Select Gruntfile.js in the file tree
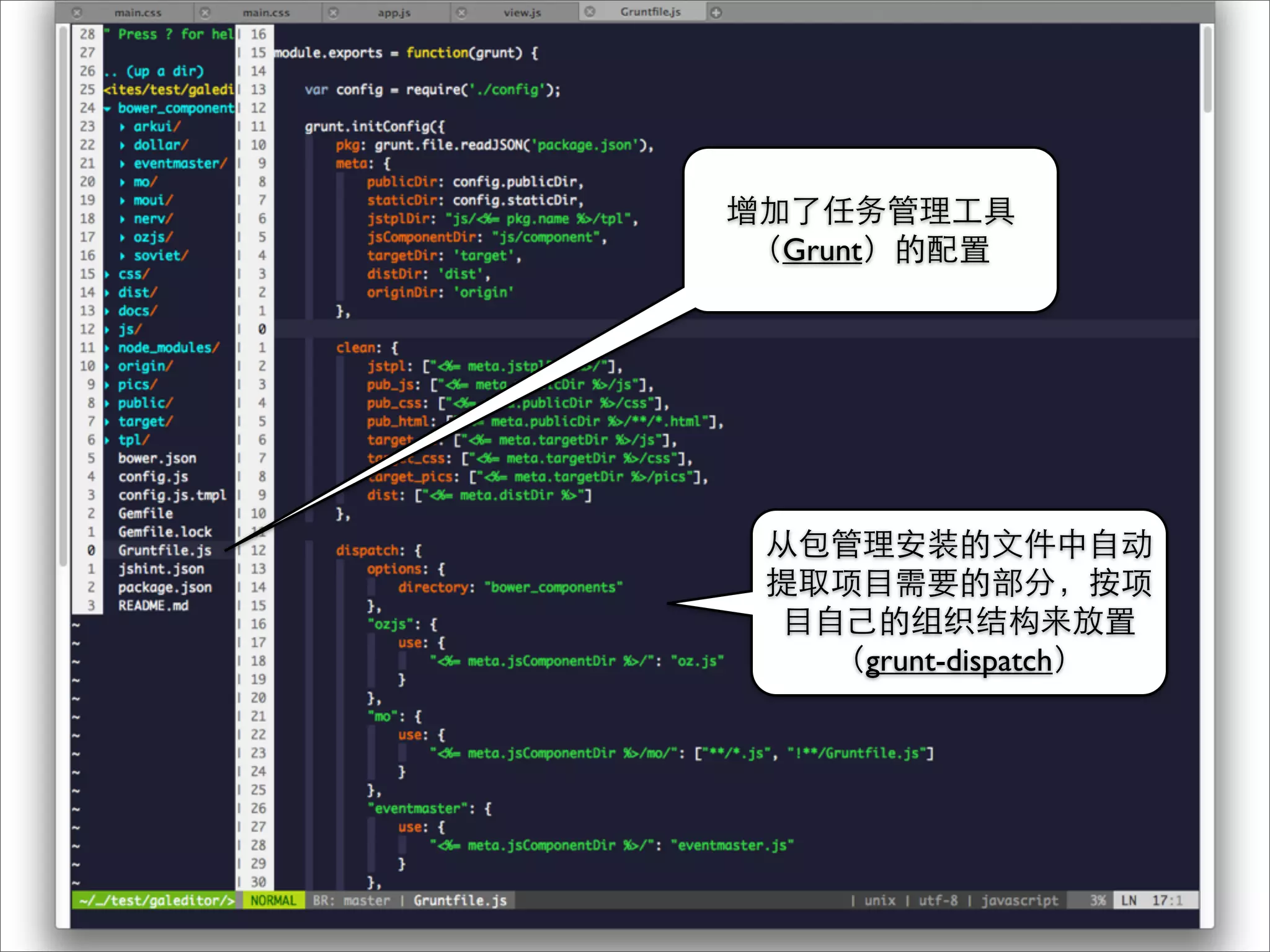 tap(165, 551)
